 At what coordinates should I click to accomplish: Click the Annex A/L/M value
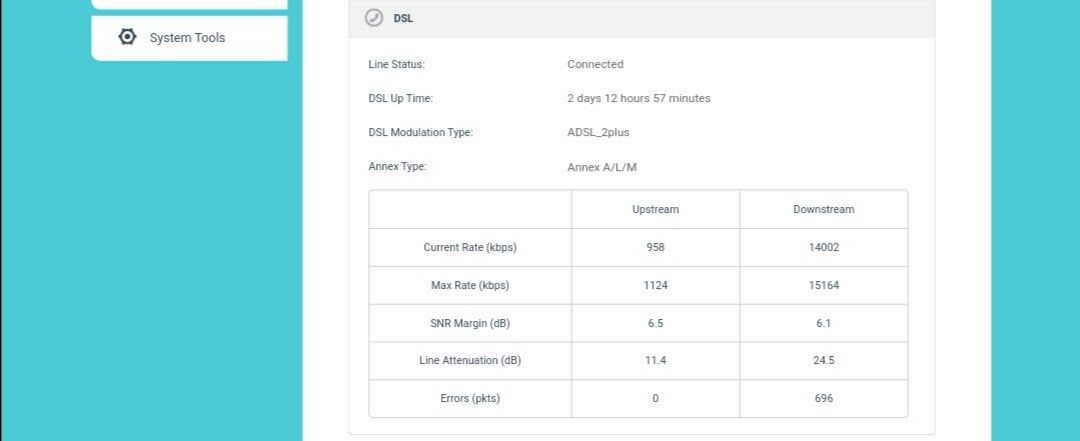click(x=601, y=167)
